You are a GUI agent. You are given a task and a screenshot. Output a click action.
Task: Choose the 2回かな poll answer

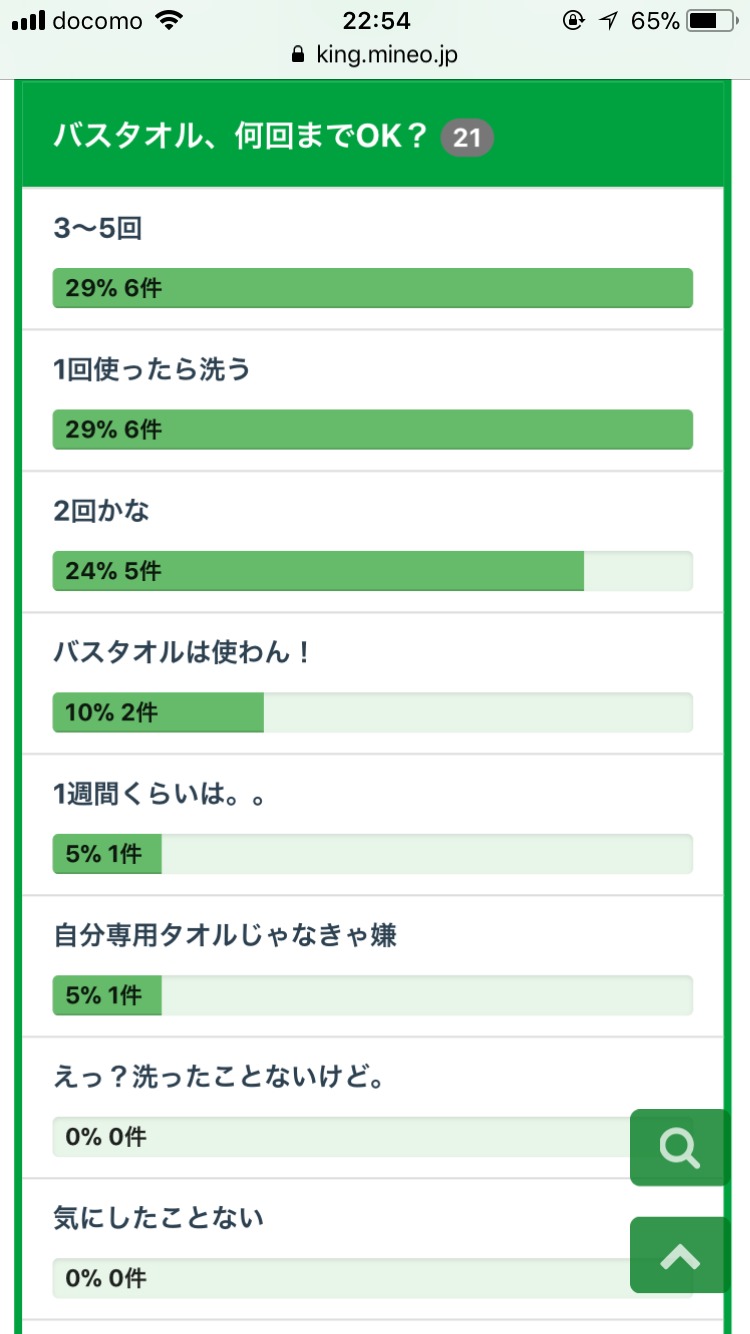102,511
